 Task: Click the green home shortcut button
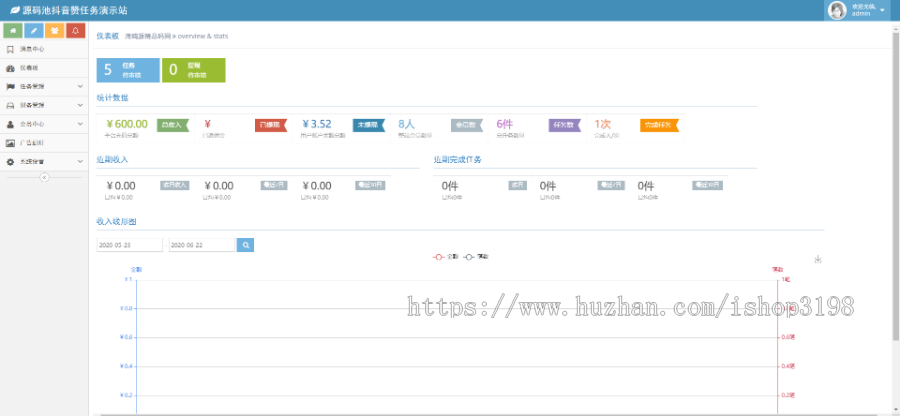(x=13, y=30)
